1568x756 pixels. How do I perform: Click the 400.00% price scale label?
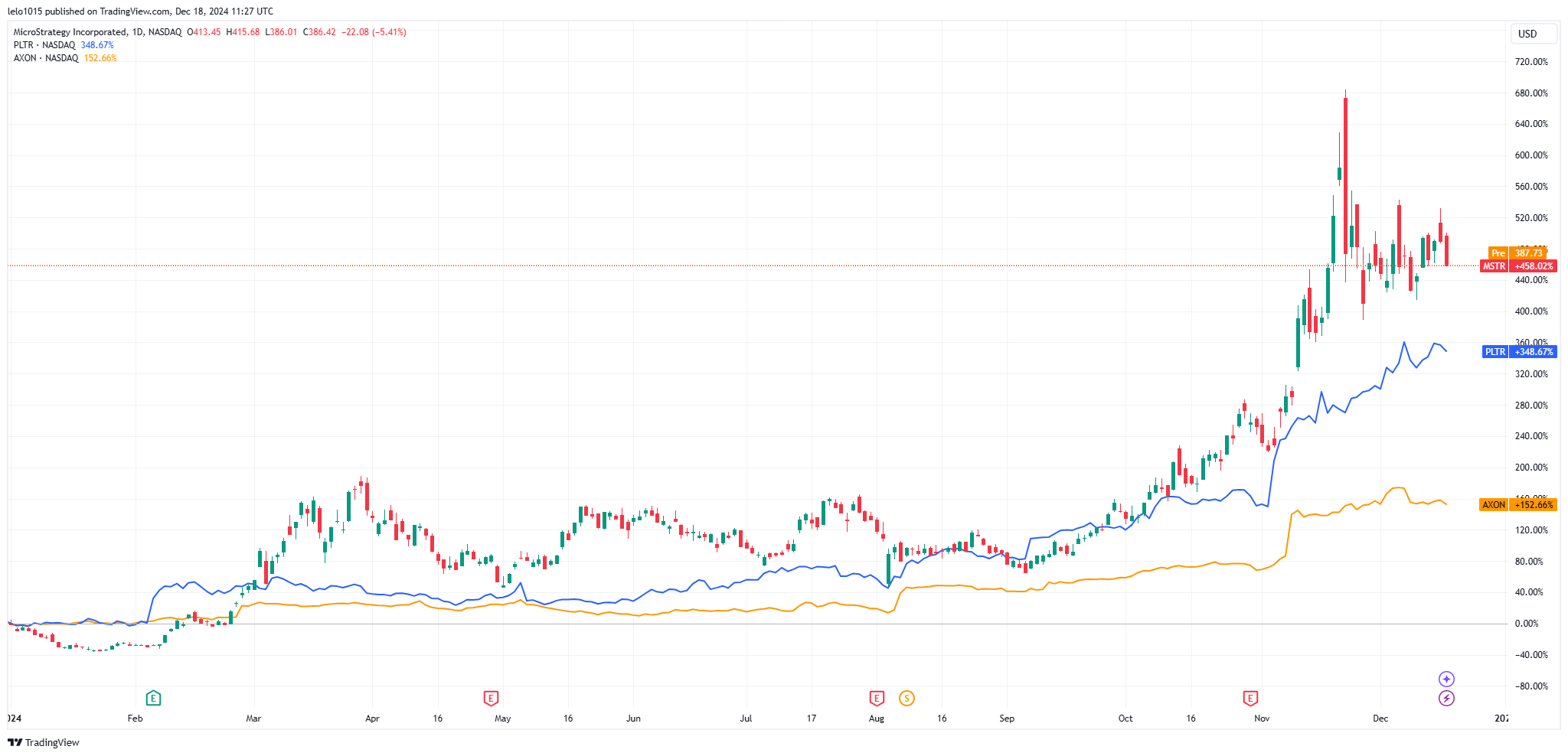click(1531, 311)
